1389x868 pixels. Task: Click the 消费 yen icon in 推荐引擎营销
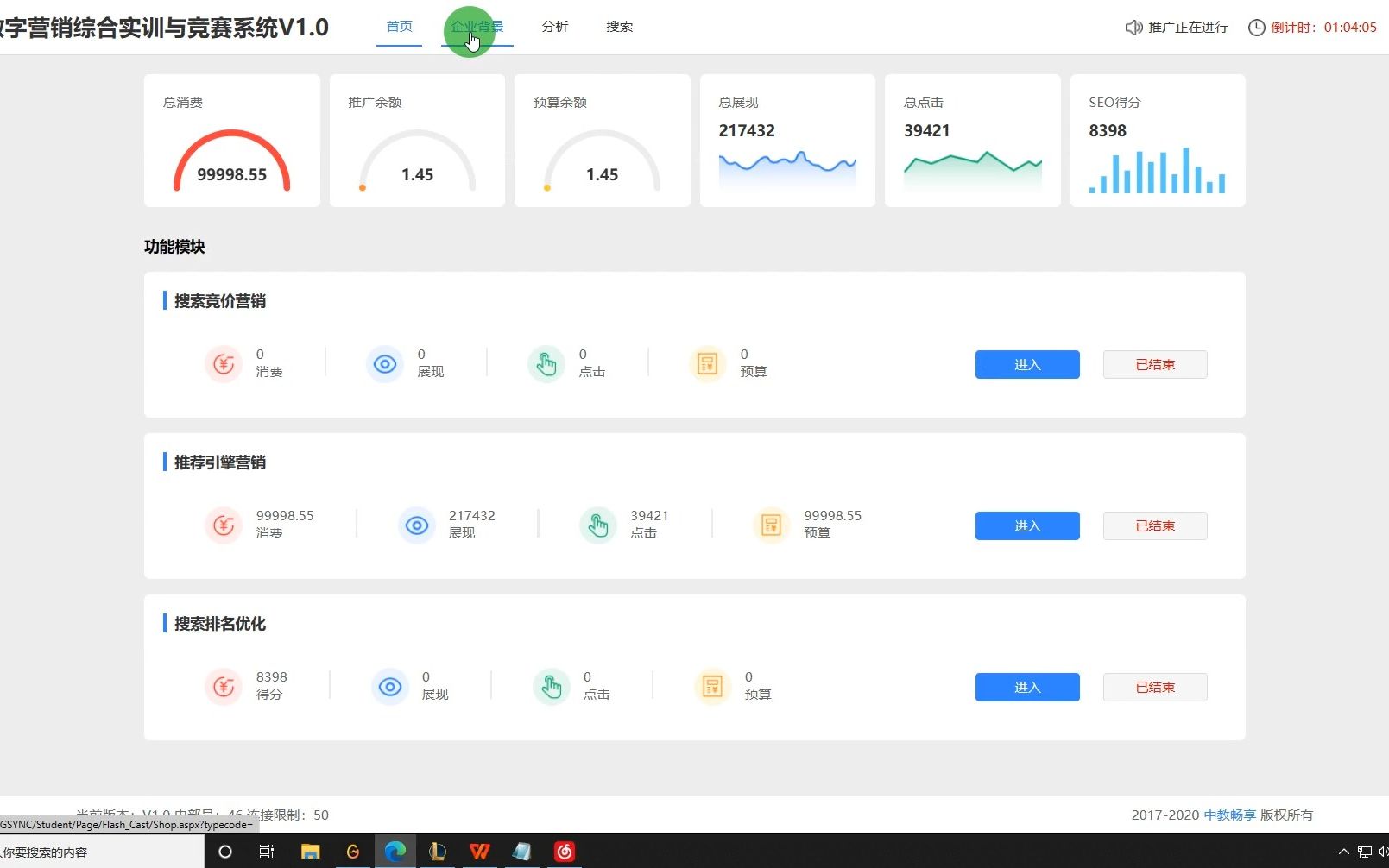(x=224, y=525)
